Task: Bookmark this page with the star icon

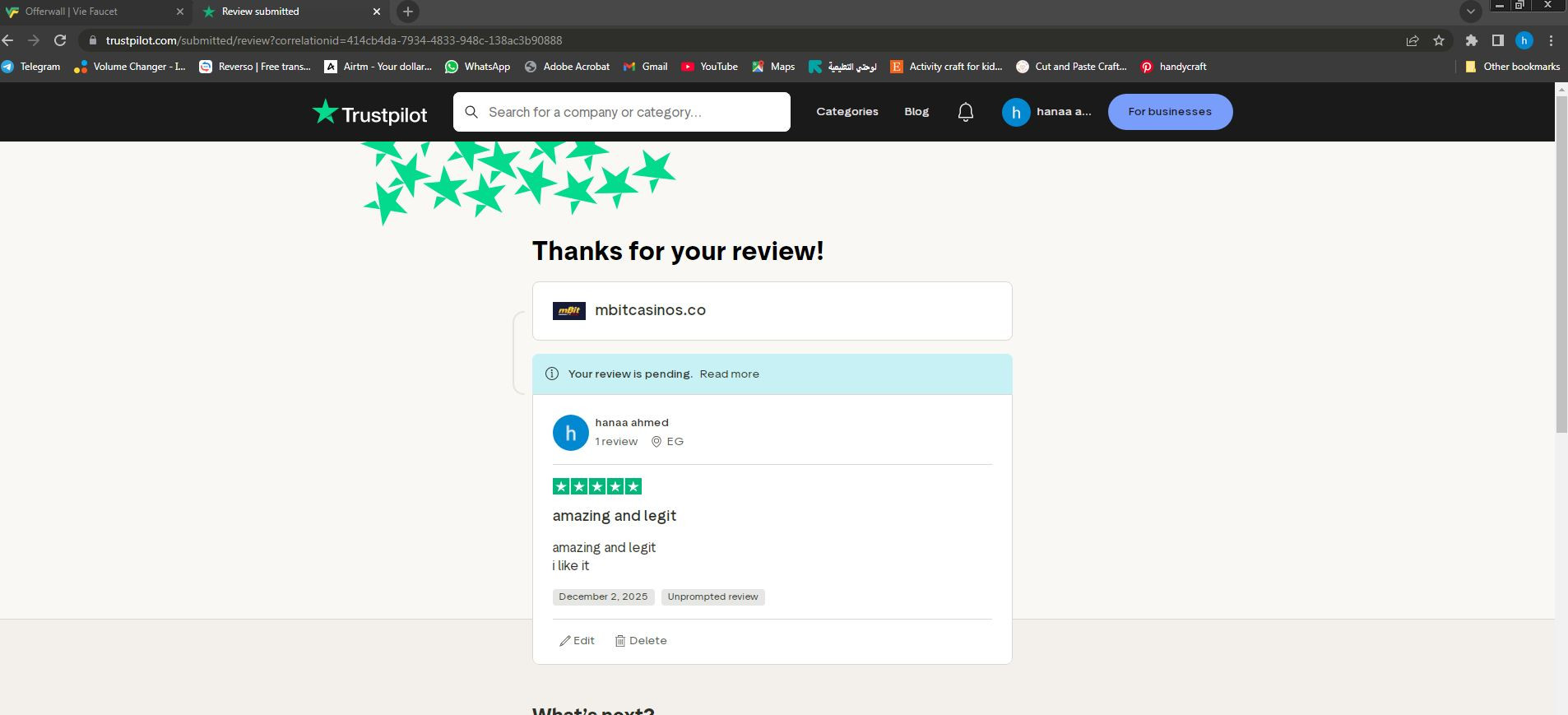Action: click(1439, 40)
